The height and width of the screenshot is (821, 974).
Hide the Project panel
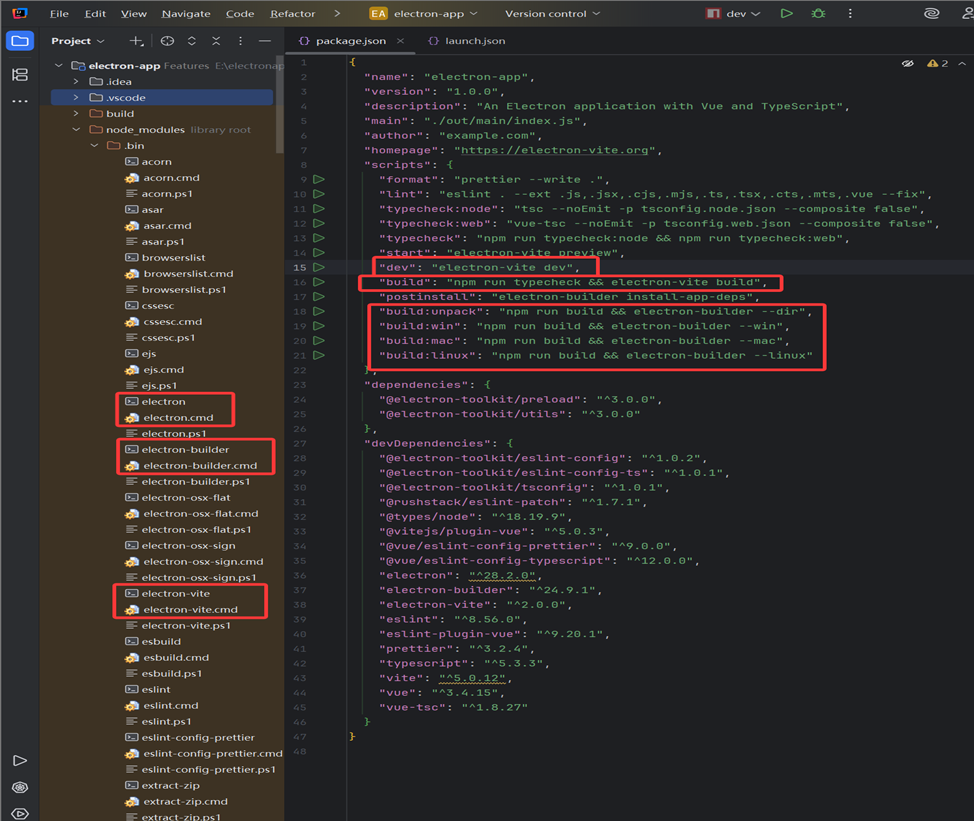click(x=265, y=41)
